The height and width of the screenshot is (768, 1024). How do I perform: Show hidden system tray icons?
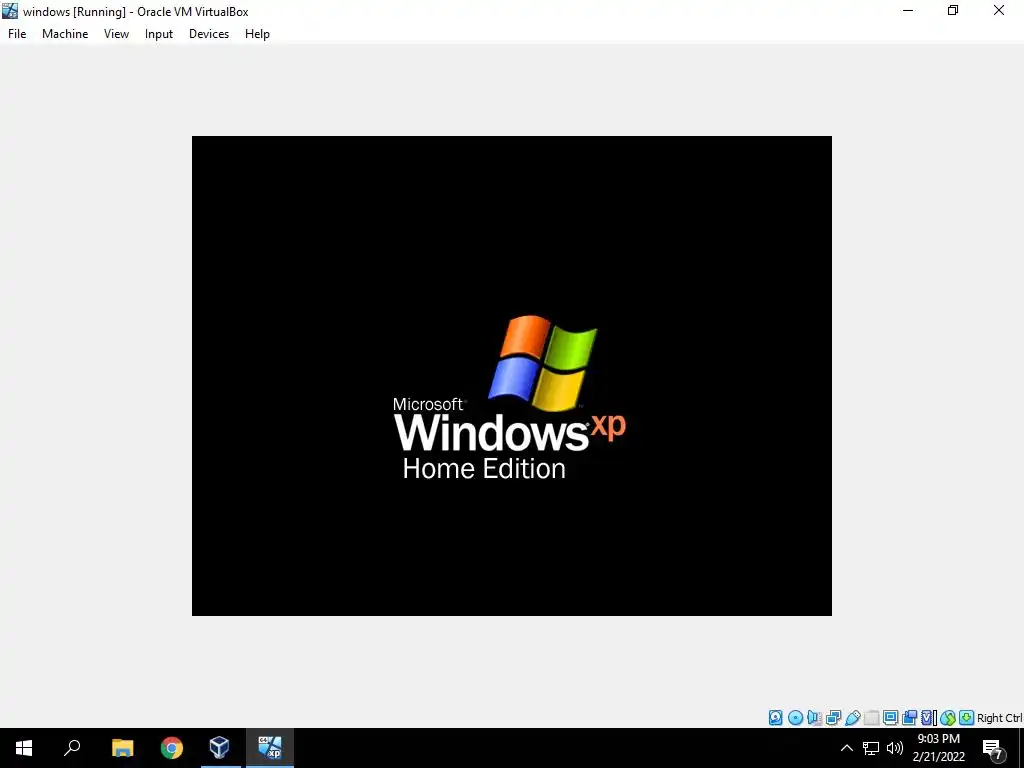(x=846, y=748)
